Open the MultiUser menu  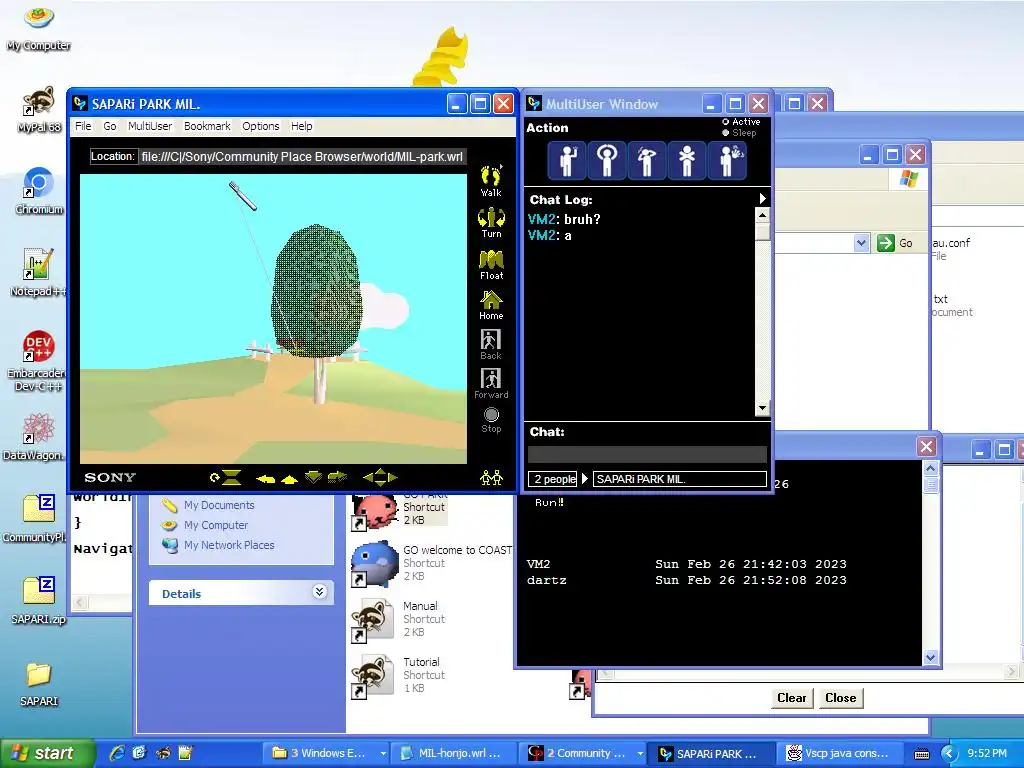pyautogui.click(x=150, y=126)
